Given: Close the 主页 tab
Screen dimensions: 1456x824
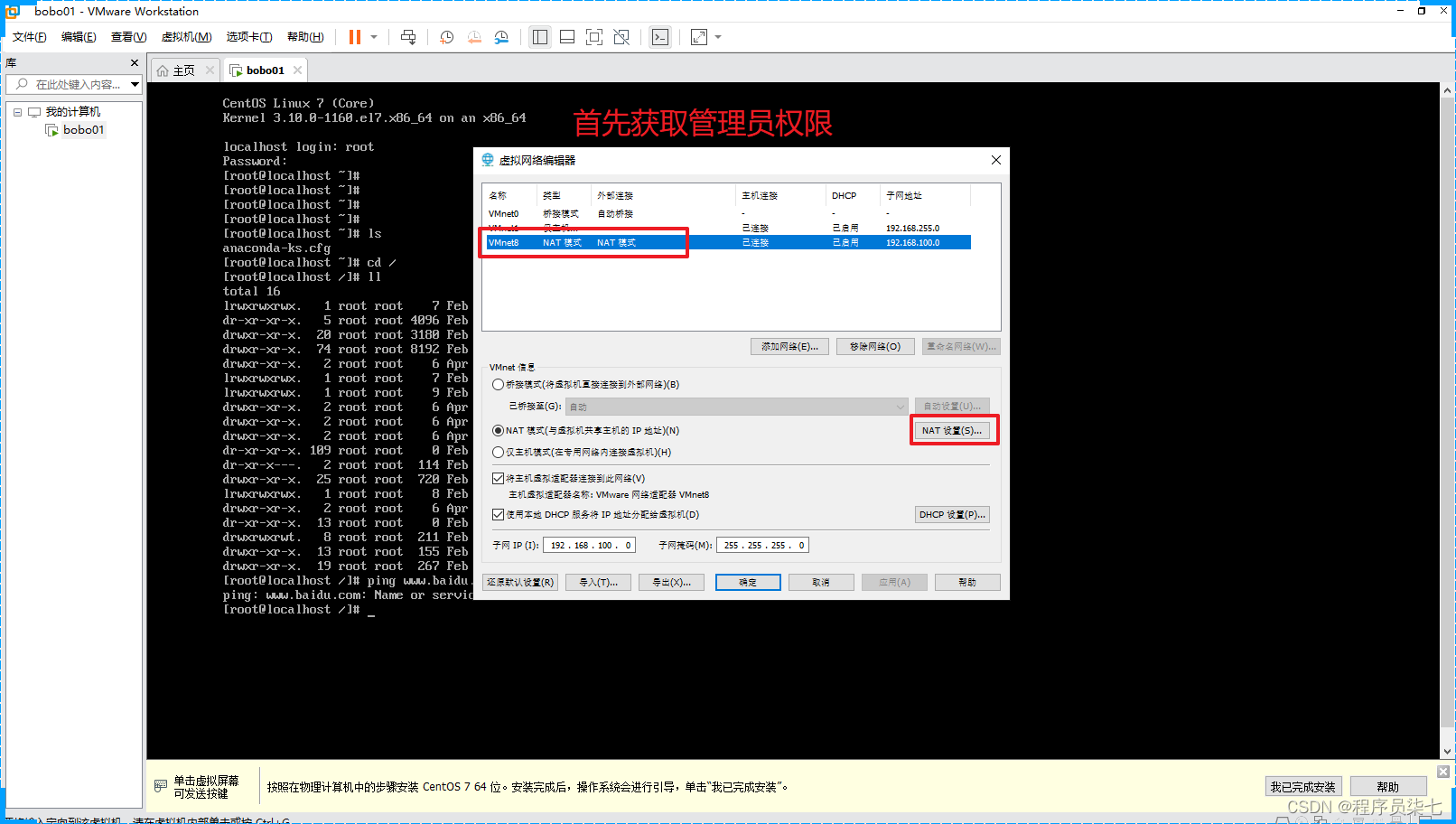Looking at the screenshot, I should click(210, 70).
